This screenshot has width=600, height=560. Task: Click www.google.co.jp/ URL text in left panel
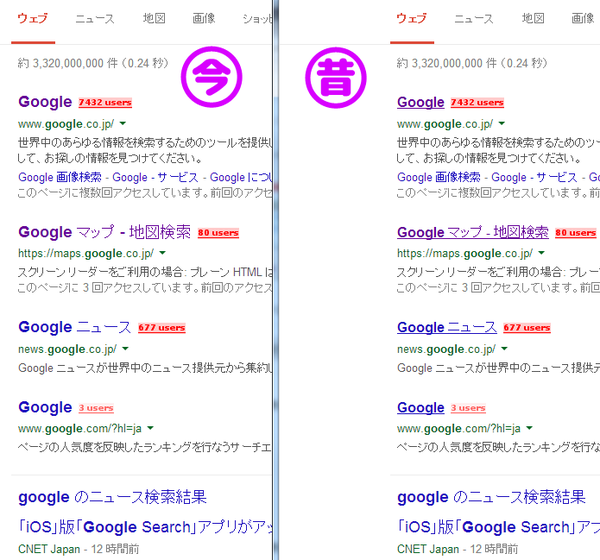tap(66, 124)
